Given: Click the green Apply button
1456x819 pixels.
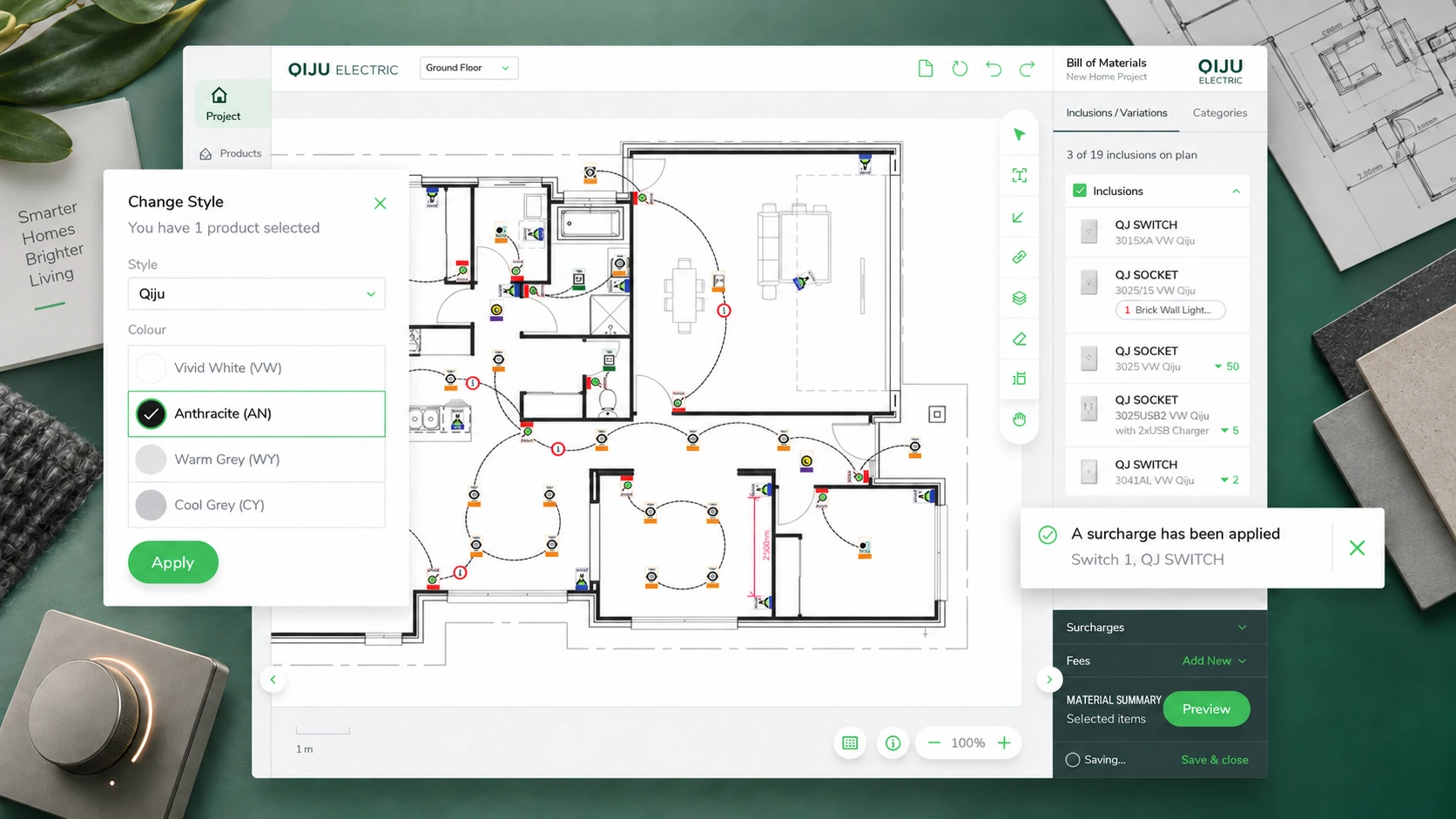Looking at the screenshot, I should point(173,562).
